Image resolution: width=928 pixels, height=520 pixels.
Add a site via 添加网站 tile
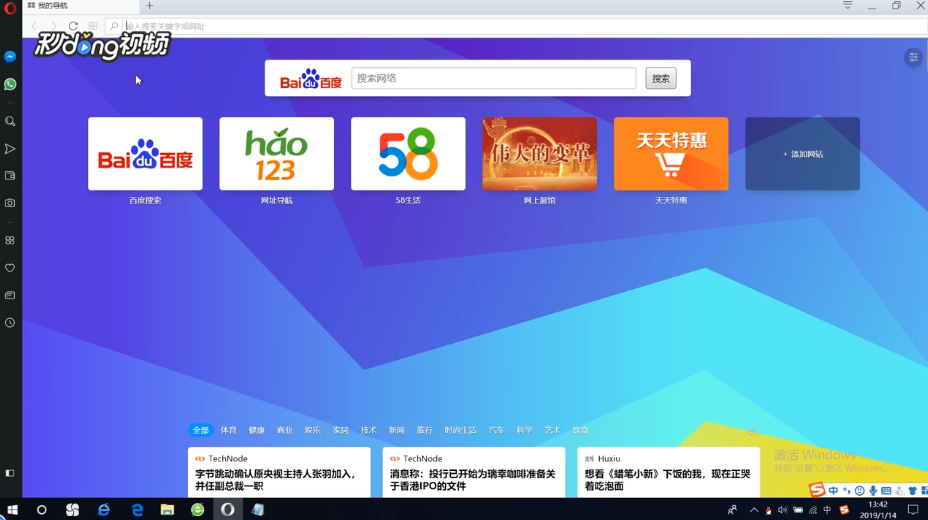click(802, 154)
